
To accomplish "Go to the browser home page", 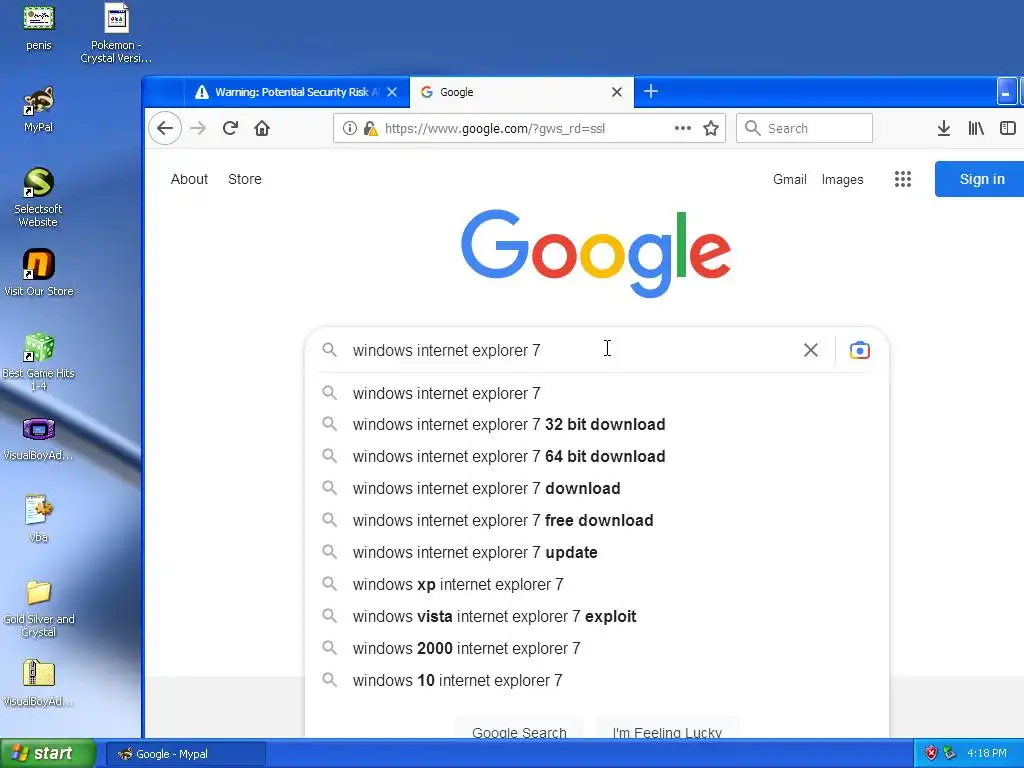I will click(262, 128).
